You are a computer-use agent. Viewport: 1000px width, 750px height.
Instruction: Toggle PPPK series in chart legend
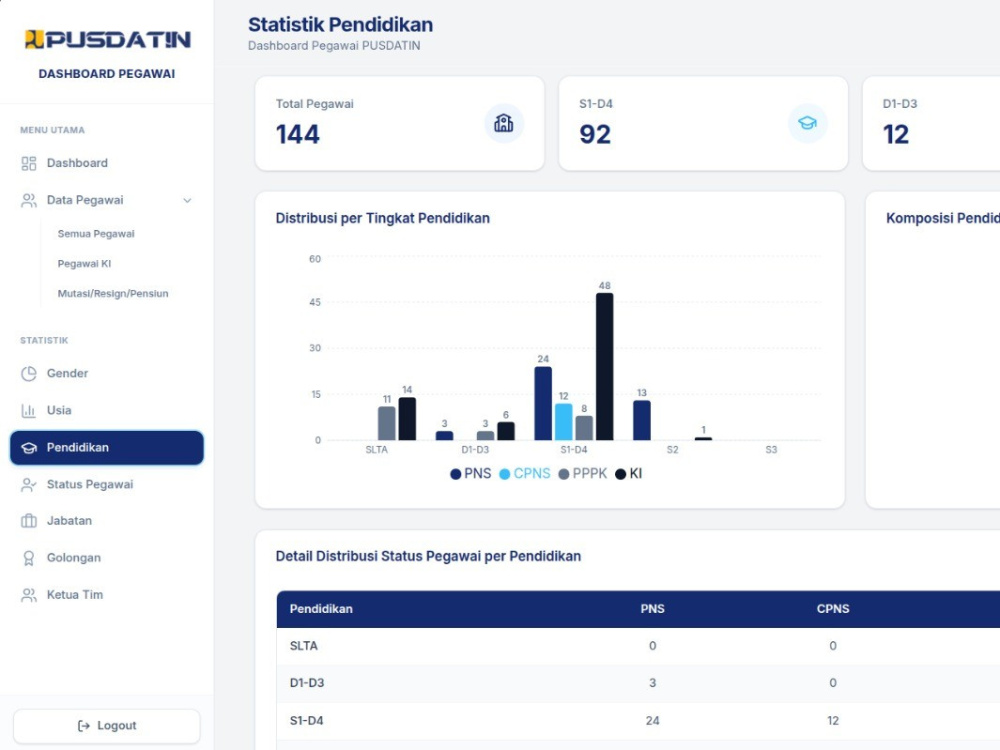[582, 474]
